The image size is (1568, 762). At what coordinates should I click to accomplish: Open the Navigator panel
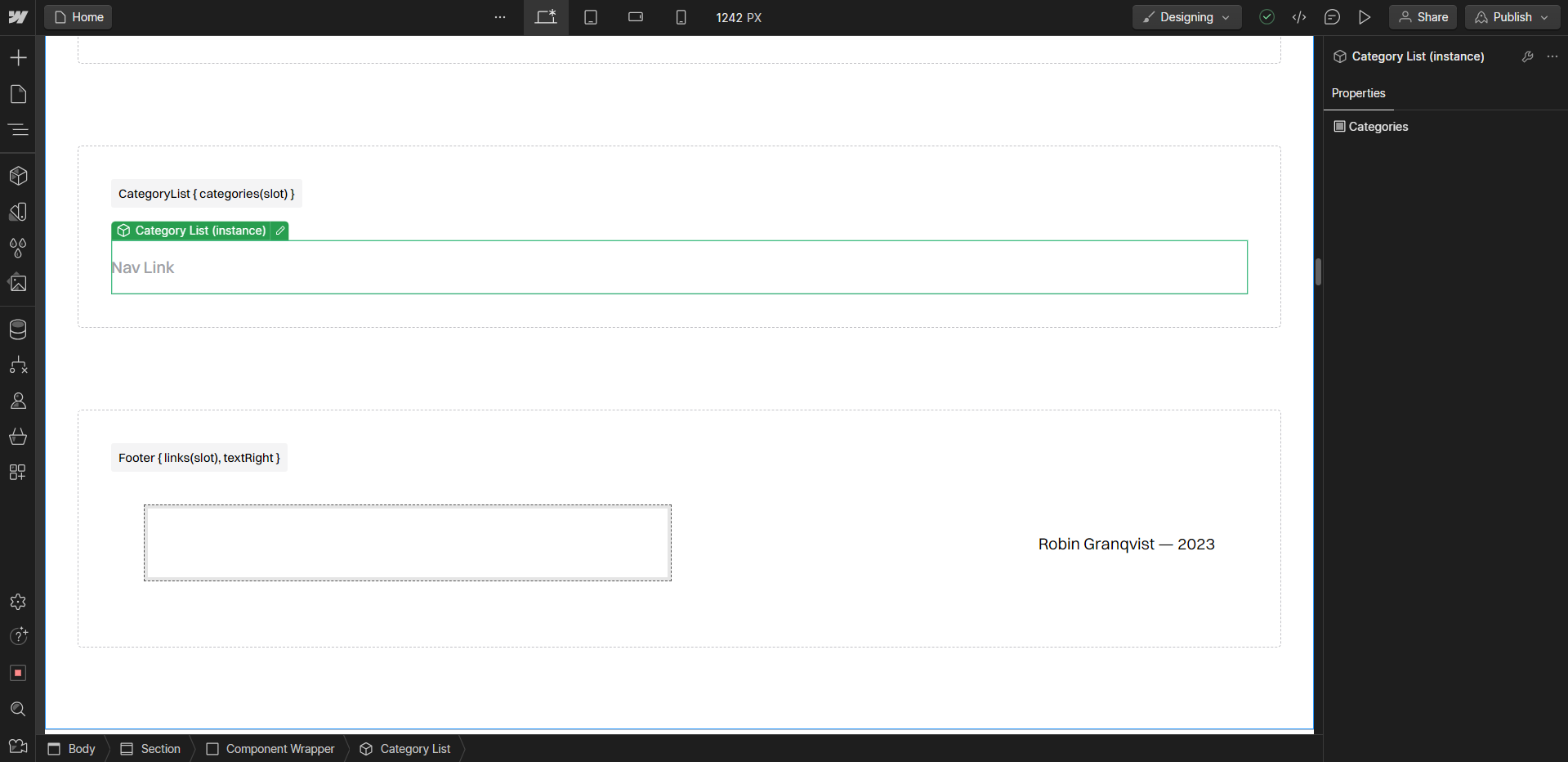click(x=18, y=130)
